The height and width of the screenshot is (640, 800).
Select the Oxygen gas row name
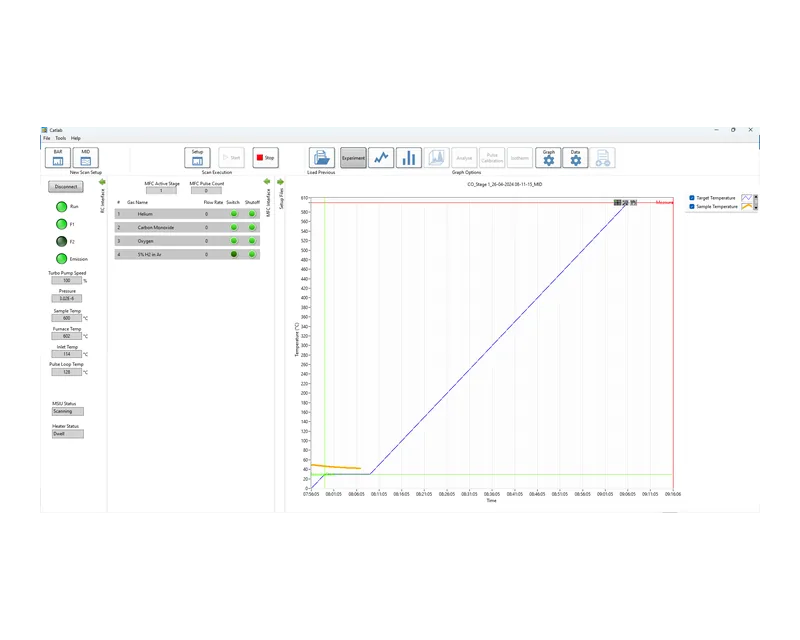pyautogui.click(x=145, y=241)
